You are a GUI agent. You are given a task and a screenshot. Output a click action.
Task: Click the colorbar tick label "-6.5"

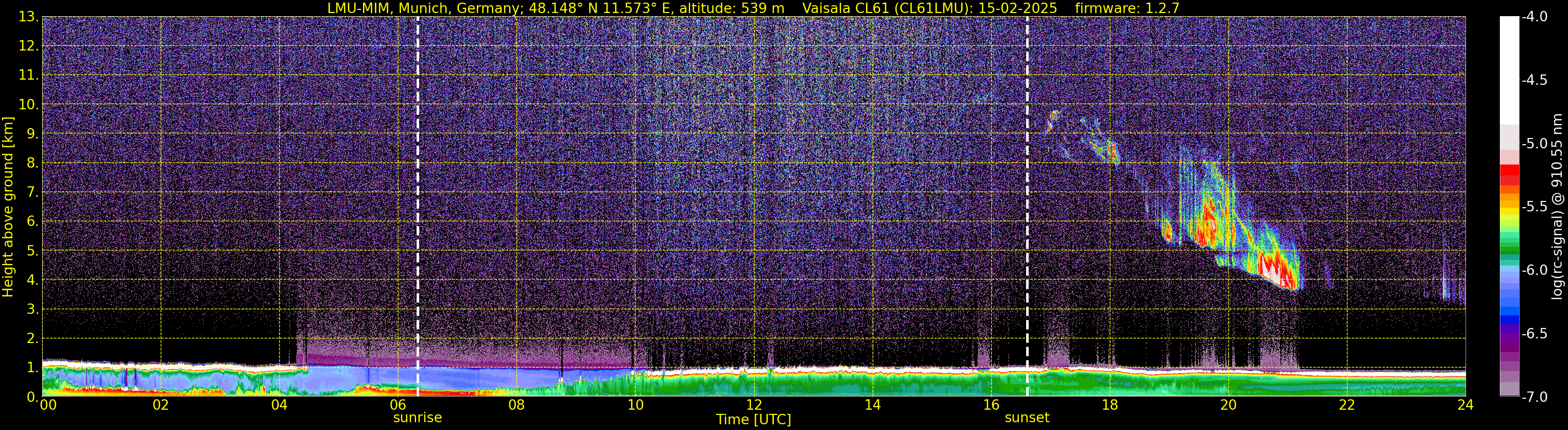point(1535,334)
